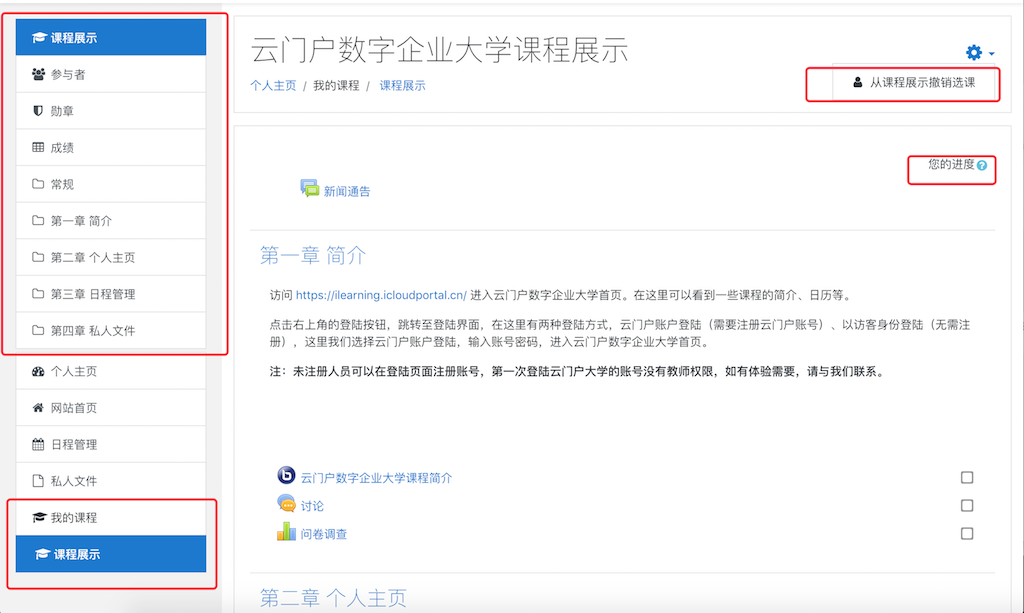Image resolution: width=1024 pixels, height=613 pixels.
Task: Tick the completion checkbox for 云门户数字企业大学课程简介
Action: pyautogui.click(x=967, y=478)
